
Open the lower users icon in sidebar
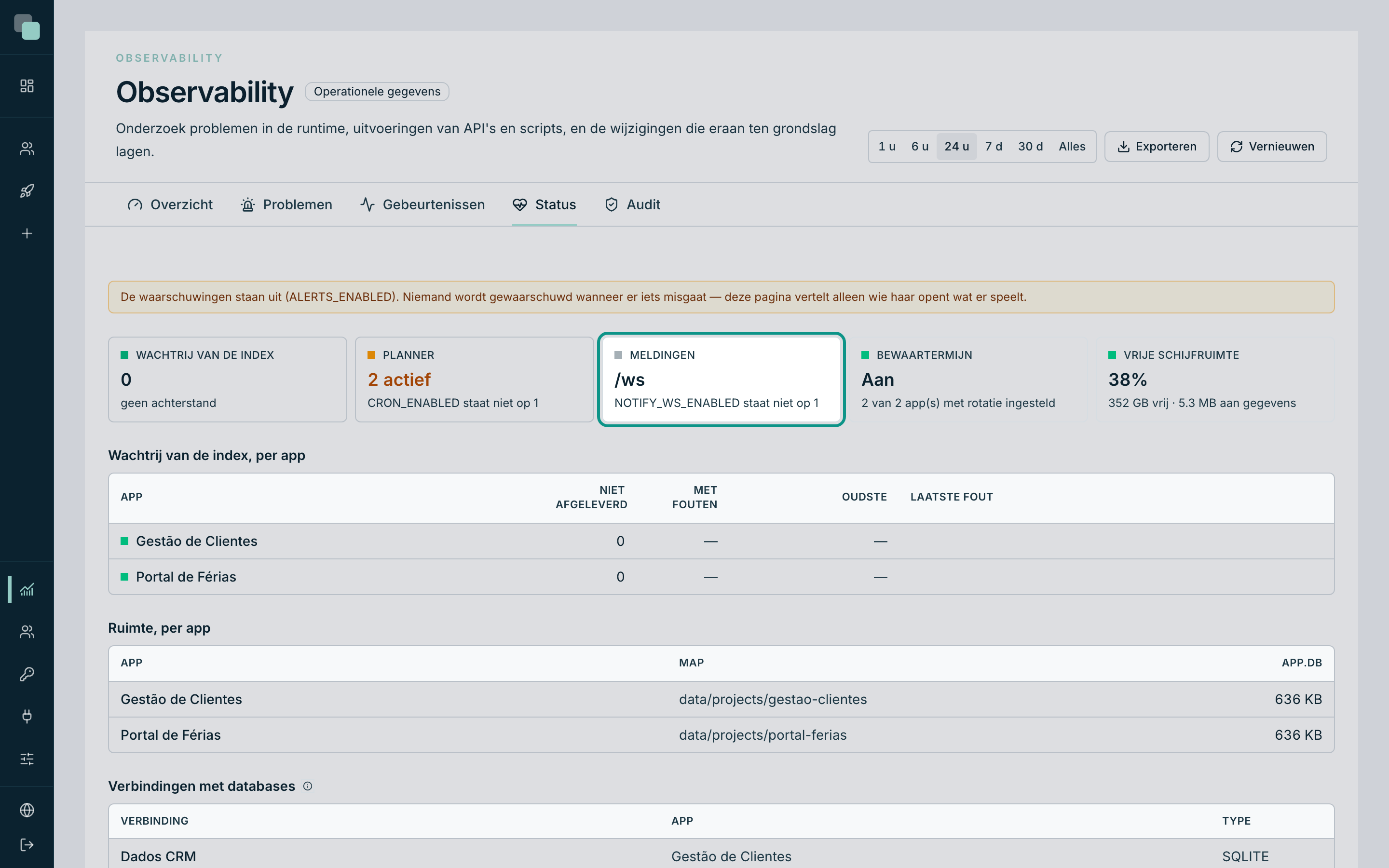(x=27, y=632)
